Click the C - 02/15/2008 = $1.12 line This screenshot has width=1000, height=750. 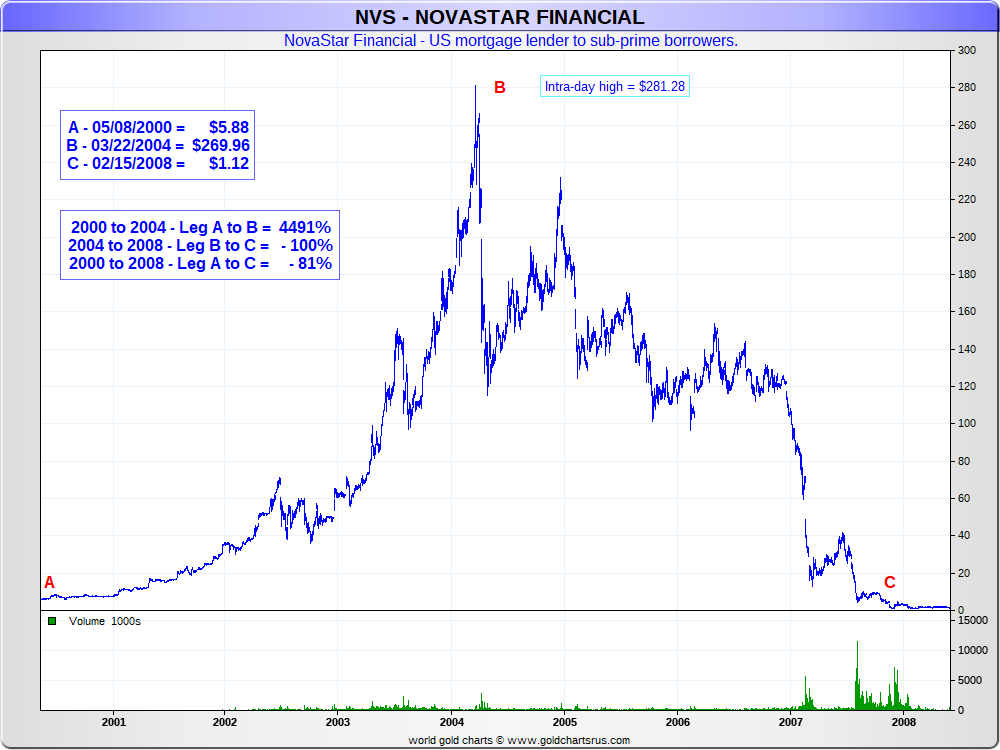pos(158,163)
